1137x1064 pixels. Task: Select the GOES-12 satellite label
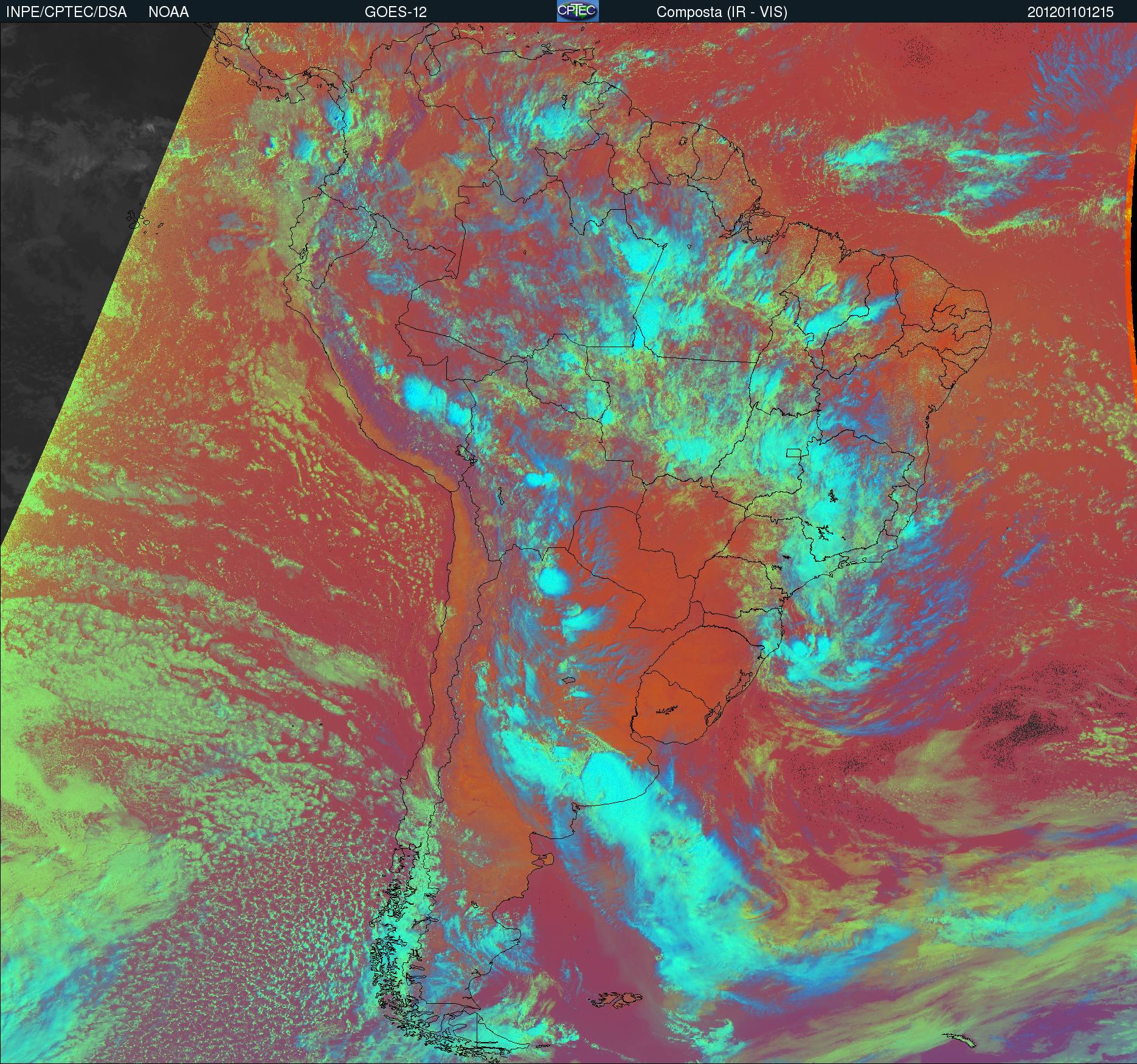pos(395,12)
